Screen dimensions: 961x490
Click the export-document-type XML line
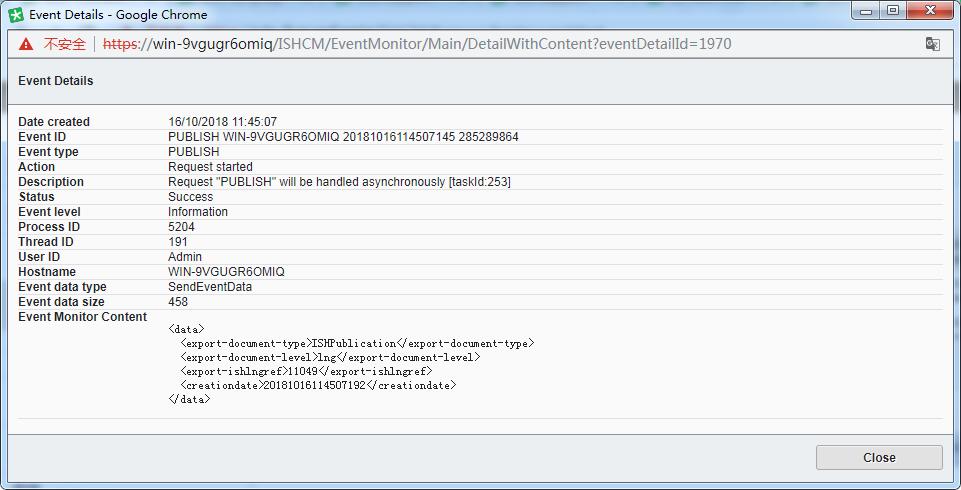pos(357,343)
